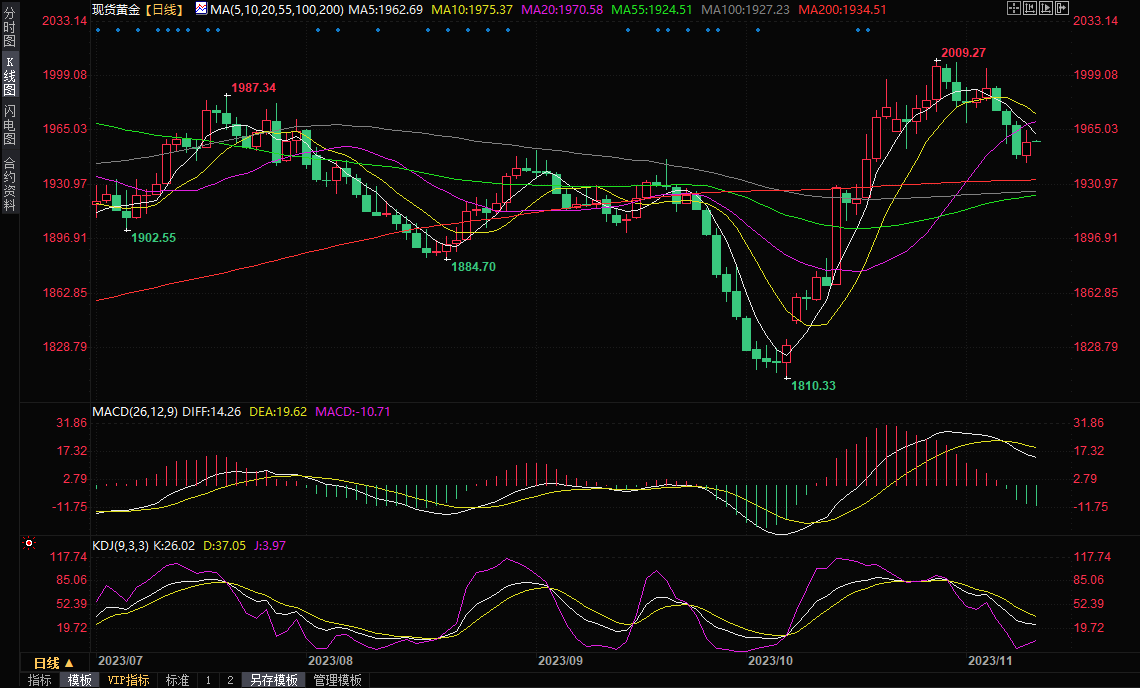Select the K线图 side tab
1140x688 pixels.
point(9,75)
